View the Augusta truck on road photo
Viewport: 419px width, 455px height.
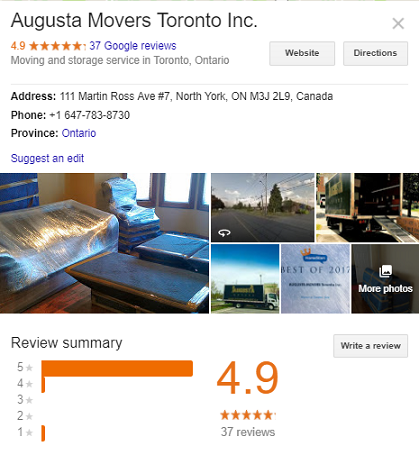click(x=245, y=279)
